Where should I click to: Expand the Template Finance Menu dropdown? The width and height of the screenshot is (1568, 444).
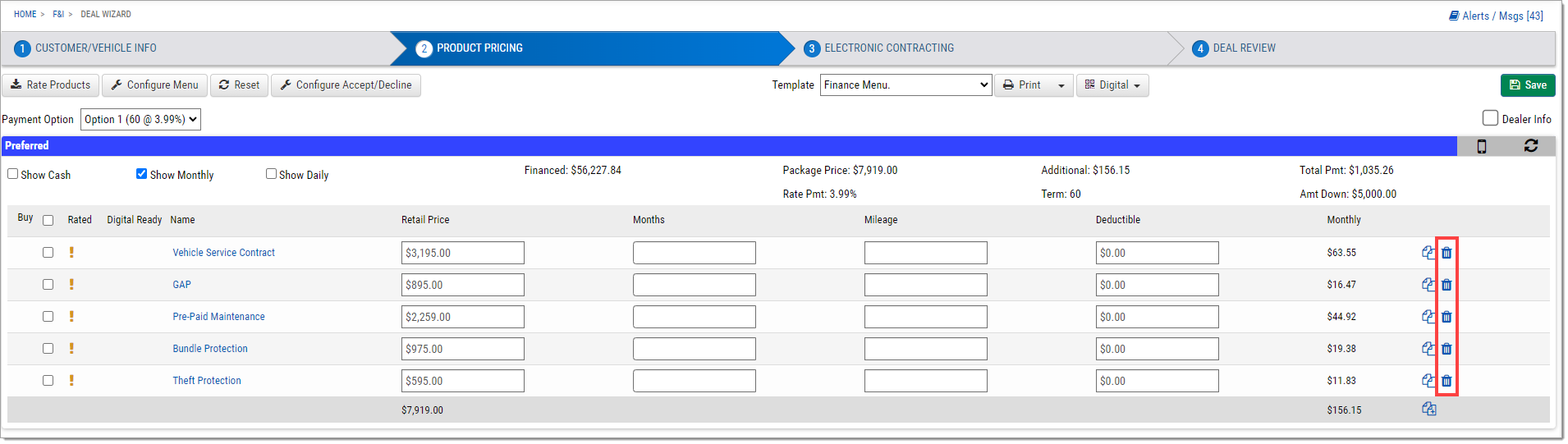905,85
